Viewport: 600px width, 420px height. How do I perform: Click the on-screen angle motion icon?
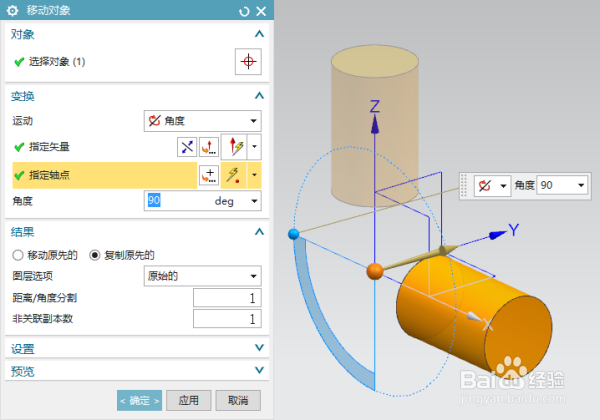485,186
